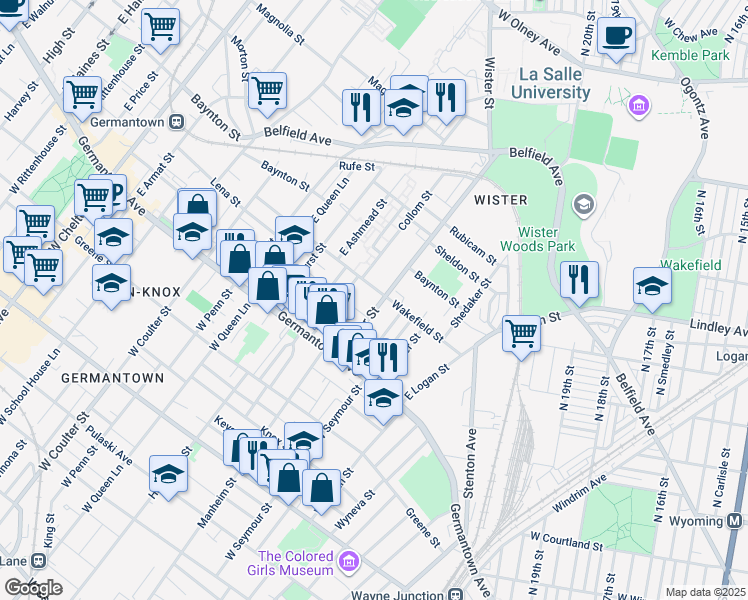748x600 pixels.
Task: Click the school marker at E Queen Ln
Action: click(x=294, y=235)
